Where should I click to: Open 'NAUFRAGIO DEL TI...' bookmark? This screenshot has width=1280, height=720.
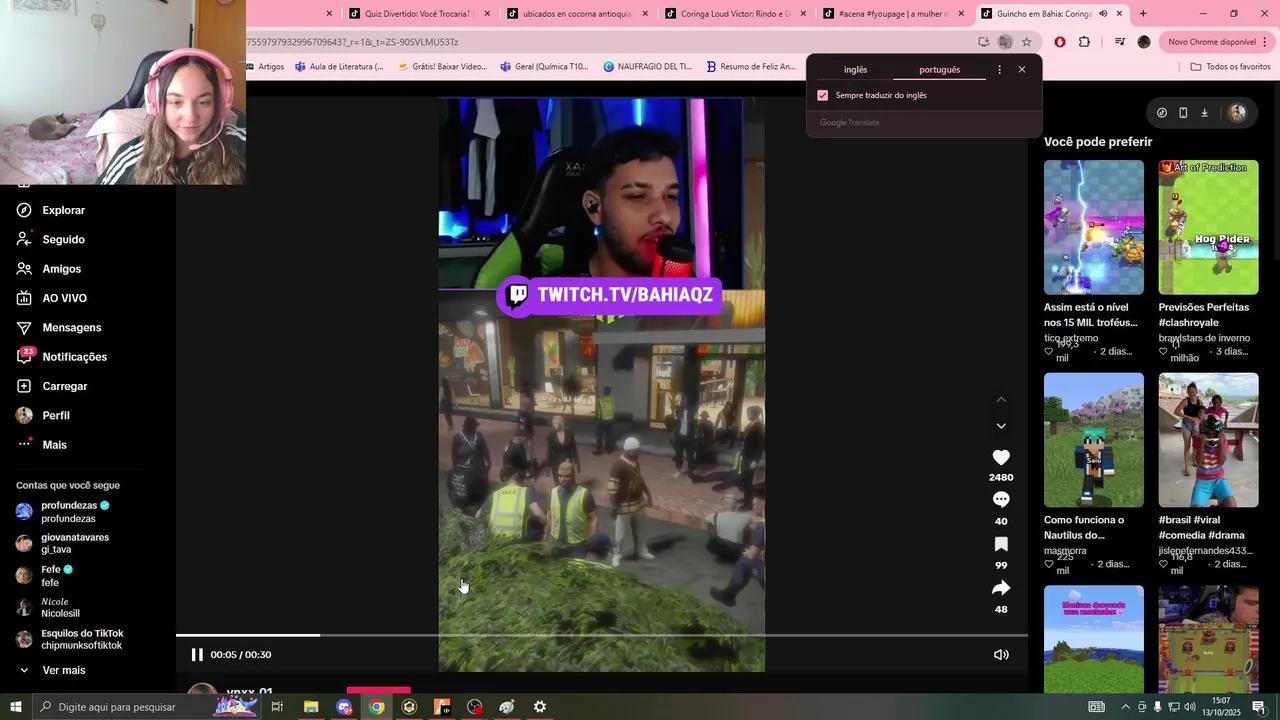point(647,67)
